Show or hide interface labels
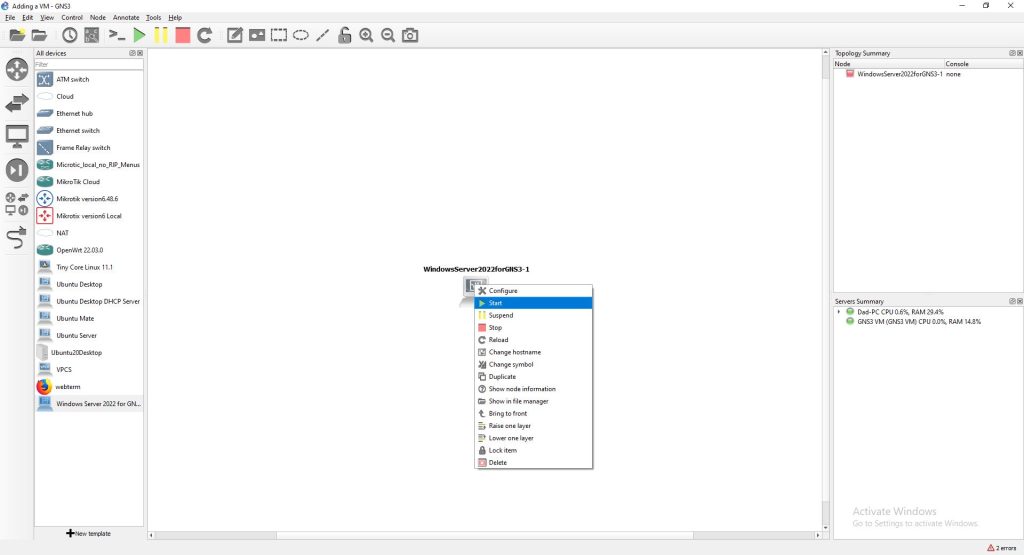The width and height of the screenshot is (1024, 555). [x=91, y=35]
